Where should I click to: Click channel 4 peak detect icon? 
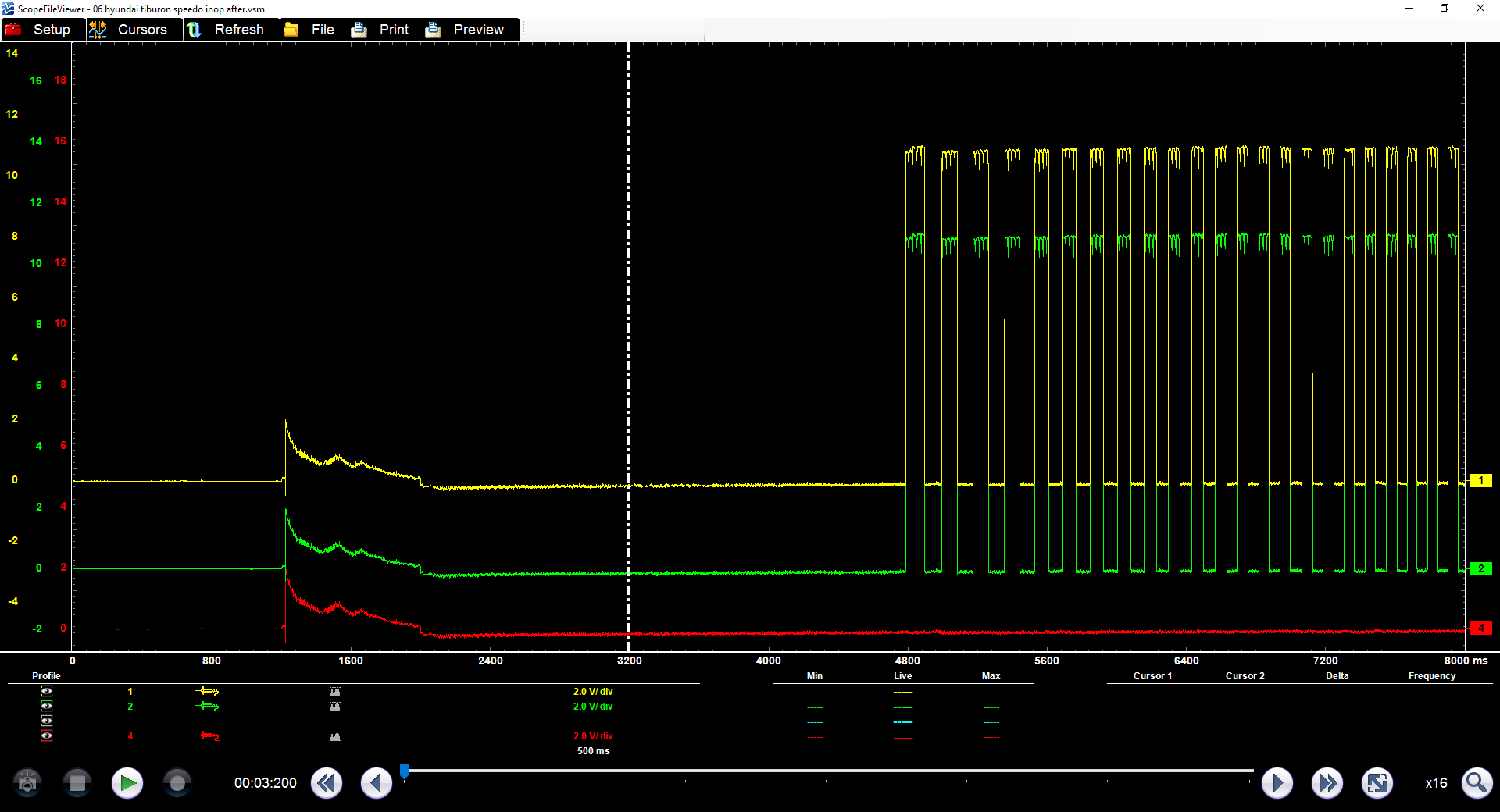point(335,736)
